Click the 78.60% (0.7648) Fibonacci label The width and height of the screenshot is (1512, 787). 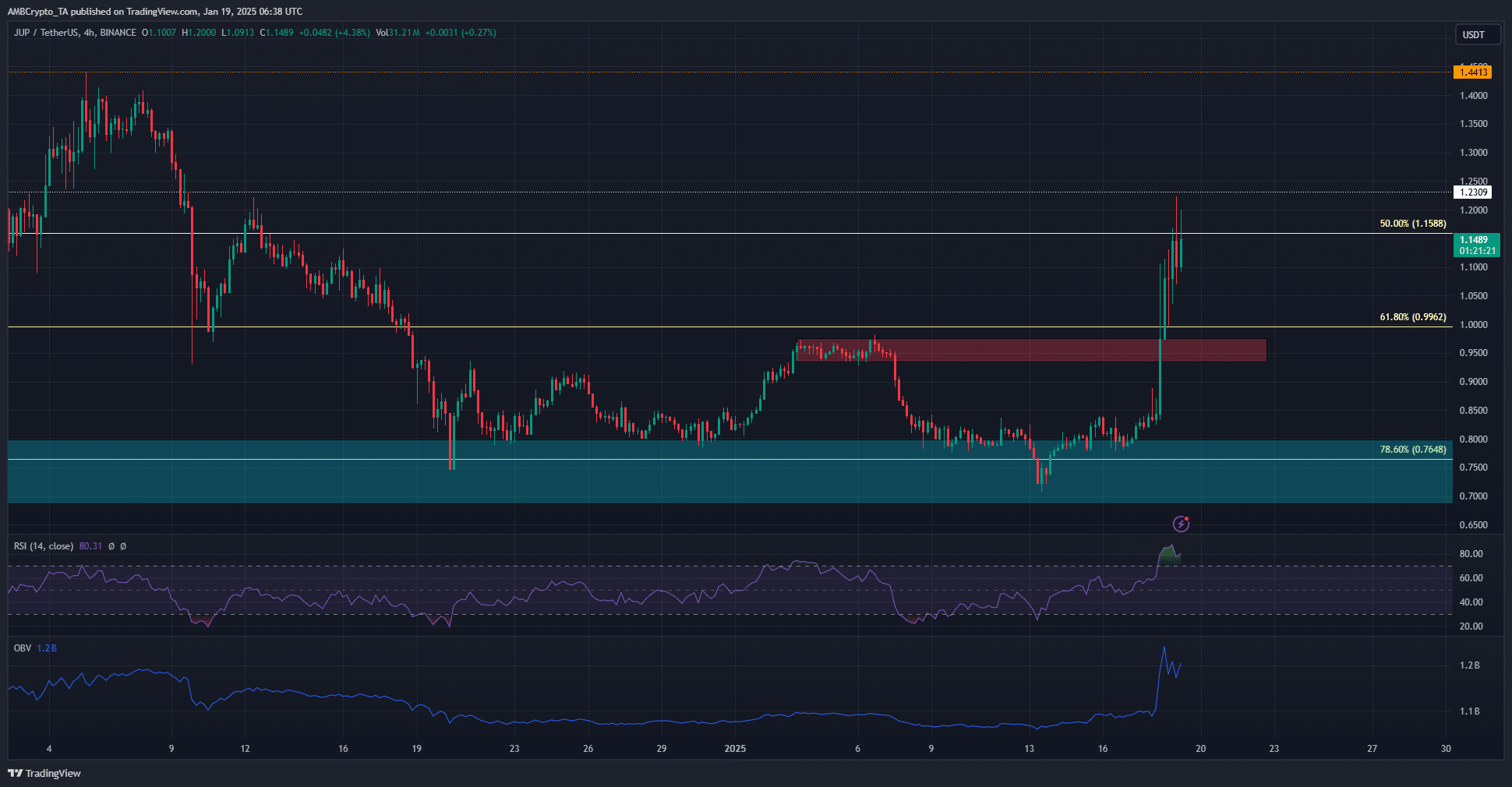pyautogui.click(x=1412, y=450)
